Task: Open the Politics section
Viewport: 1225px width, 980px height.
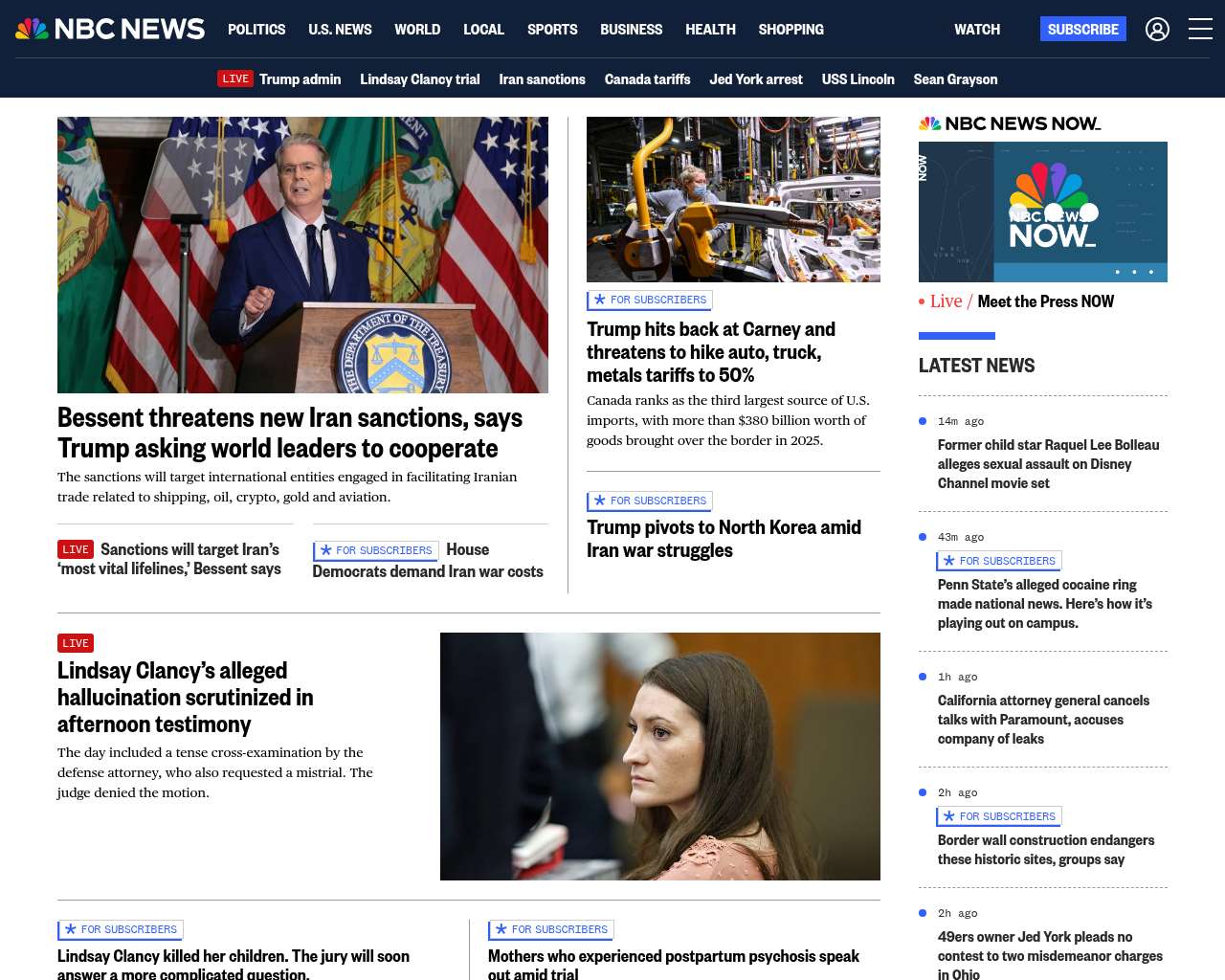Action: pos(256,30)
